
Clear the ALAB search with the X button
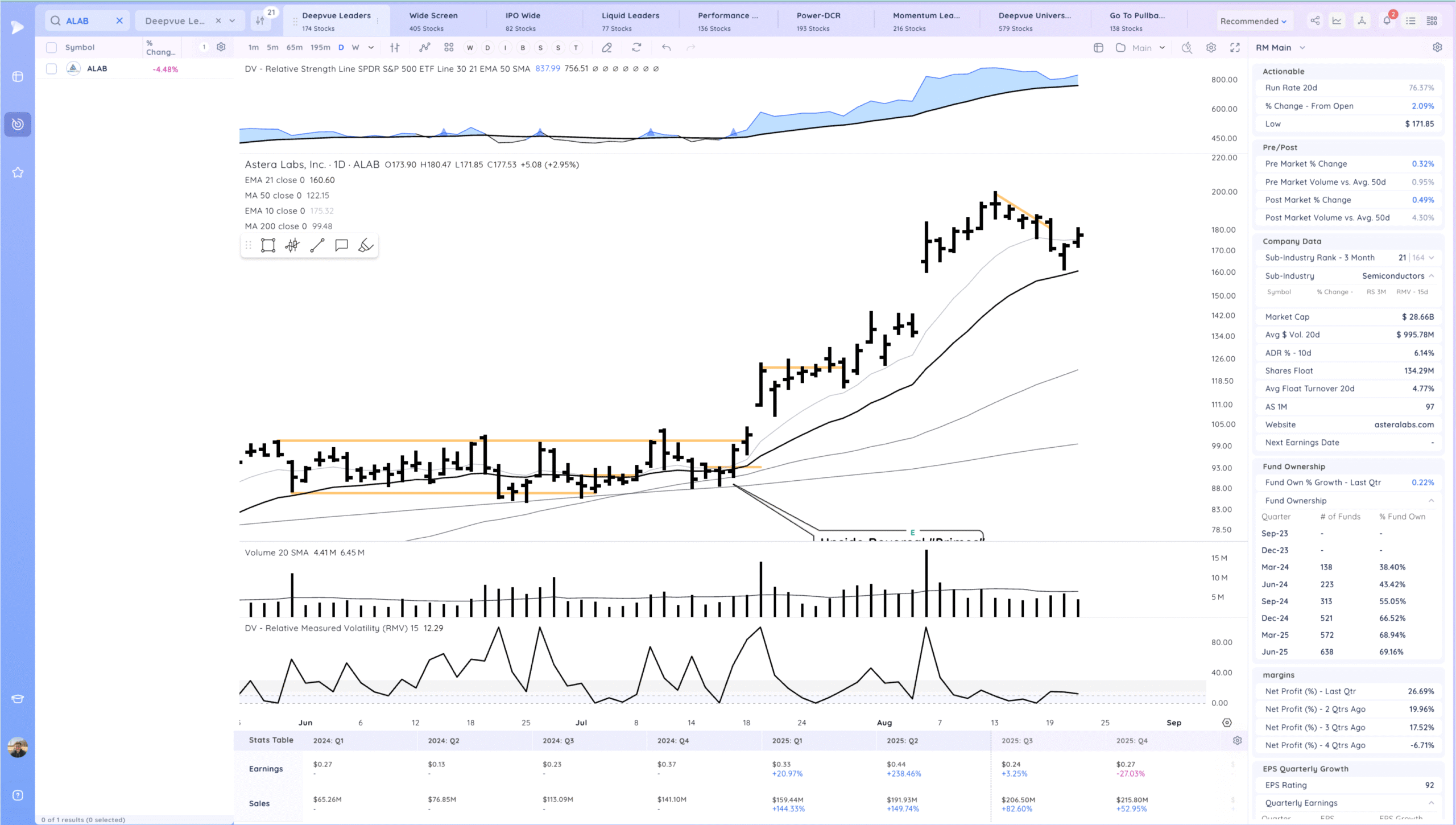coord(119,21)
